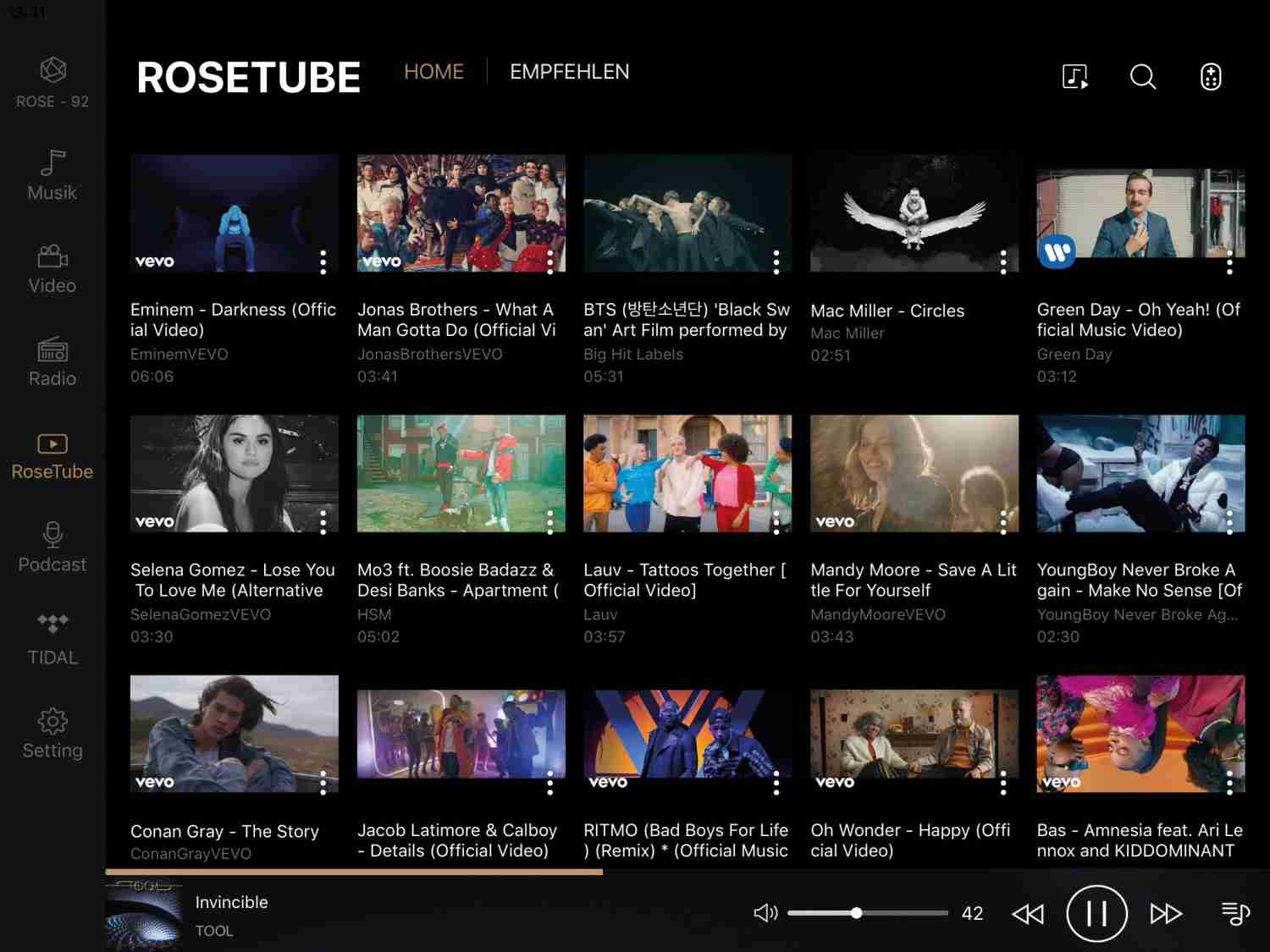
Task: Play Selena Gomez video thumbnail
Action: click(235, 473)
